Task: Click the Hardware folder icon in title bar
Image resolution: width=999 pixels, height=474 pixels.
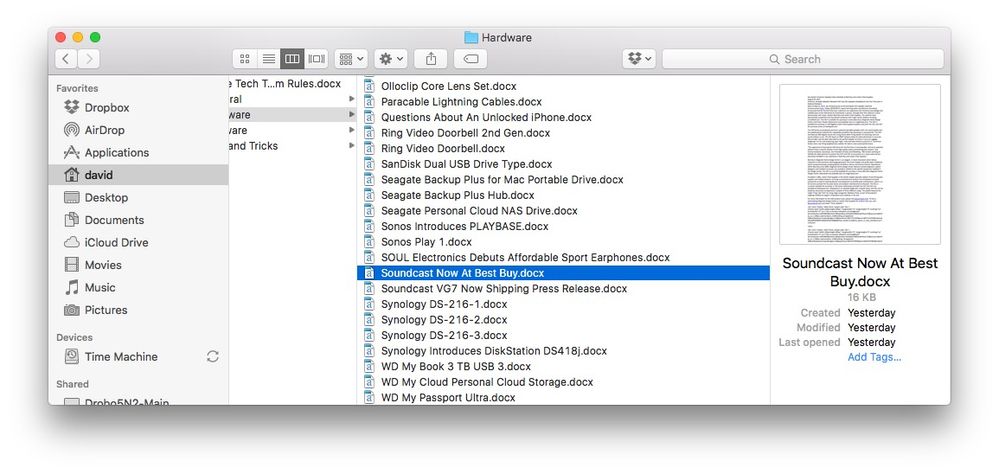Action: click(x=471, y=38)
